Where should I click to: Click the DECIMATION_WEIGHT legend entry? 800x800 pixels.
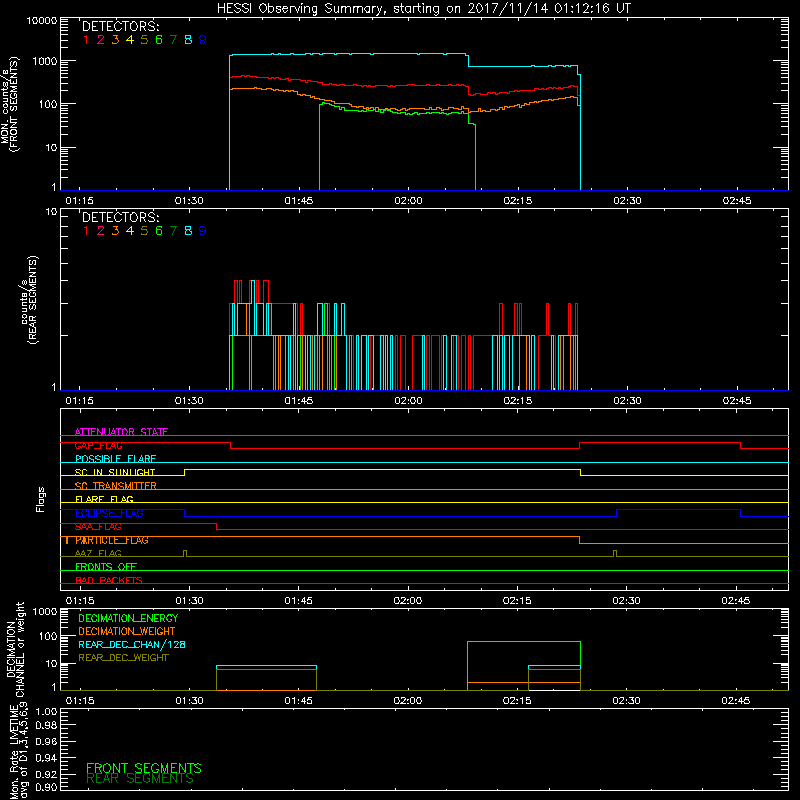[127, 631]
